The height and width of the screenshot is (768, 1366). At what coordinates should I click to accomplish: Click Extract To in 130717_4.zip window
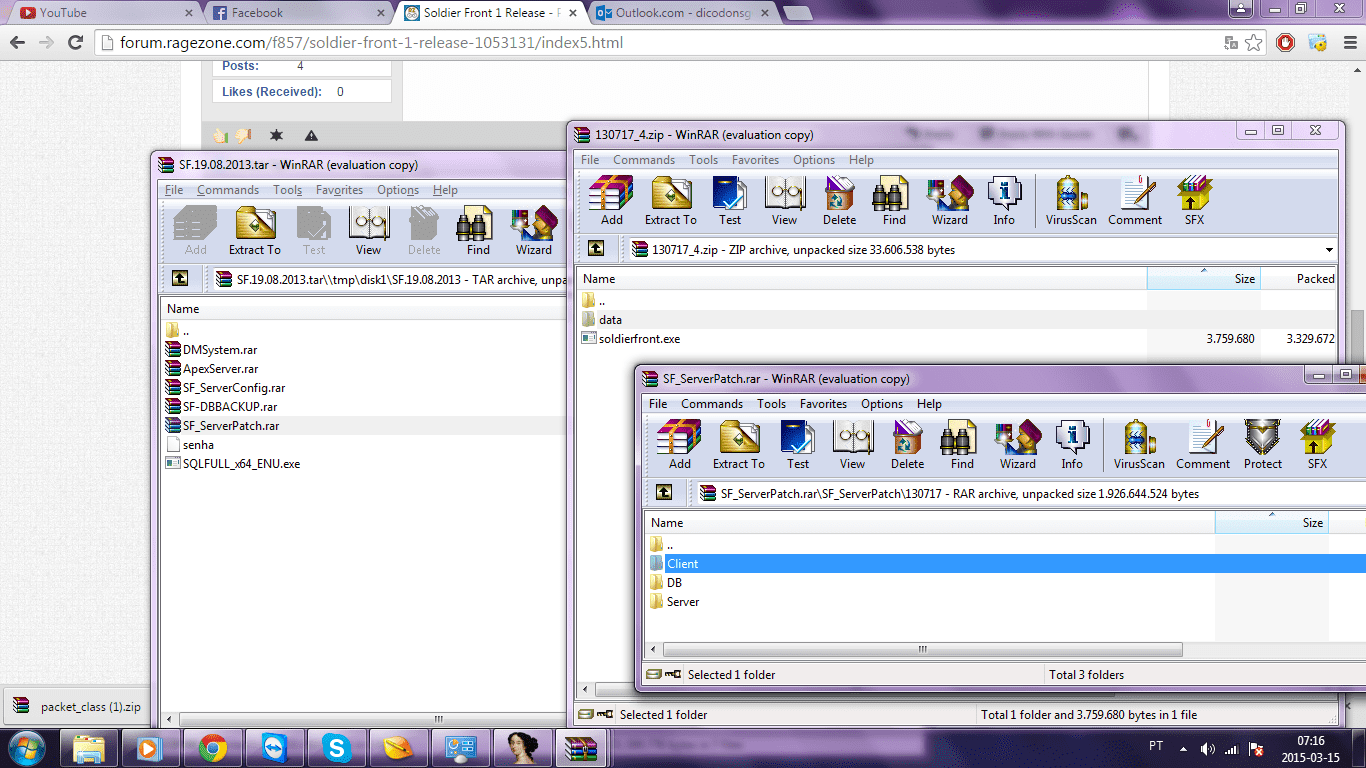671,201
